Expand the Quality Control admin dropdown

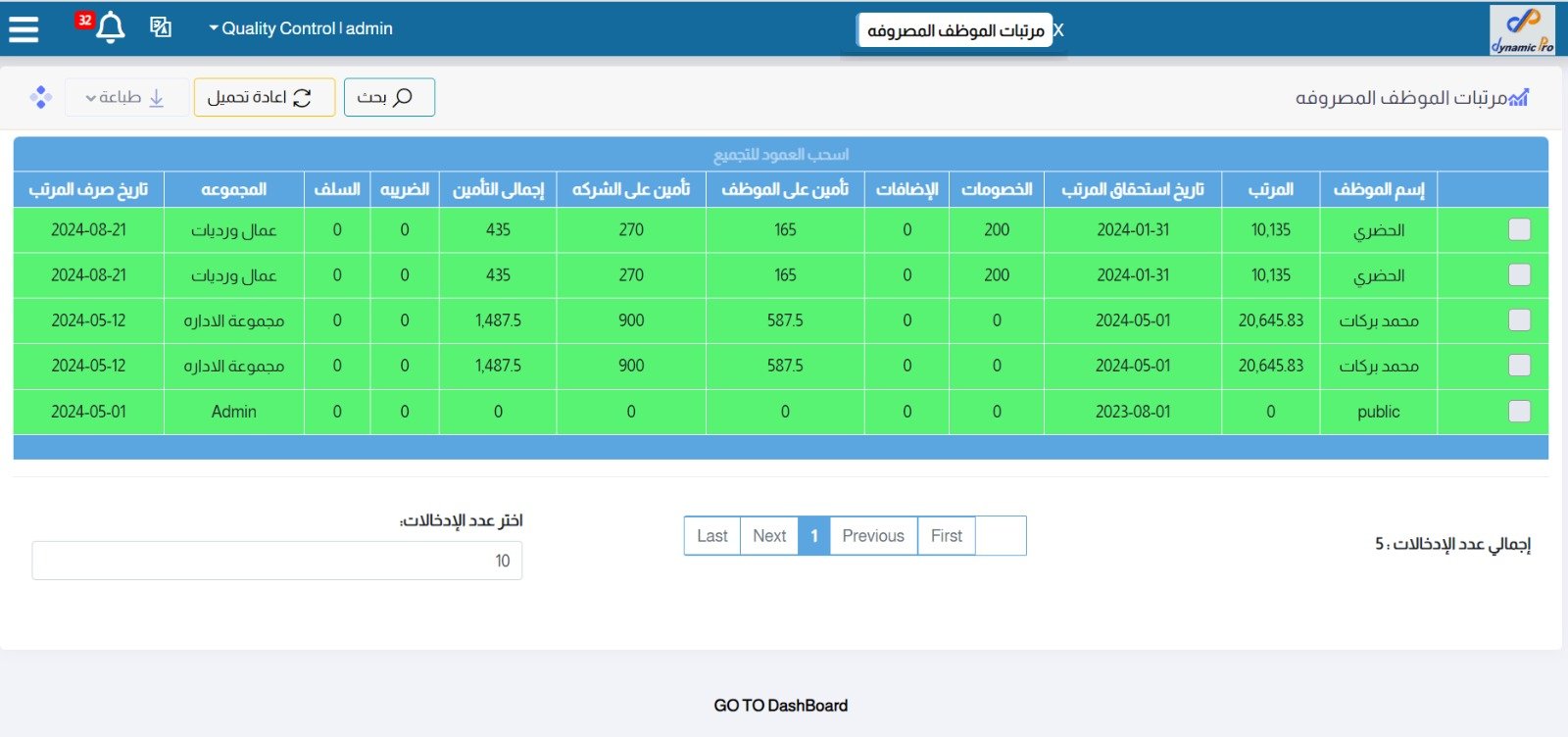tap(300, 28)
